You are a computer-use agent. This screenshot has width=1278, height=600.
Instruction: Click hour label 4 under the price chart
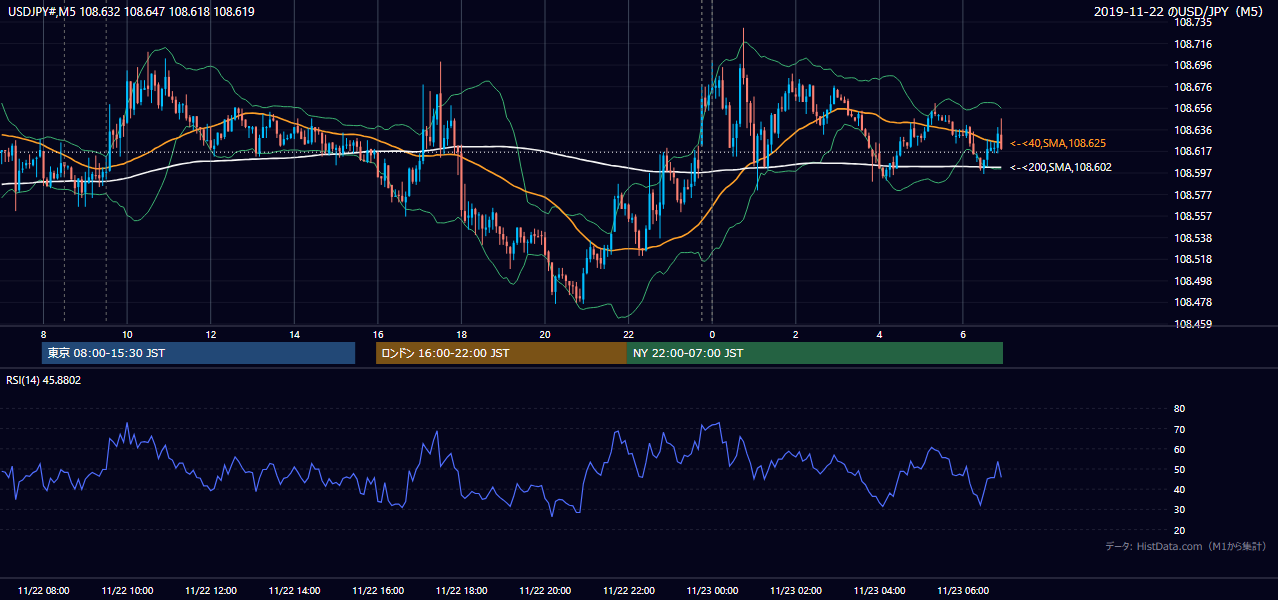click(879, 334)
